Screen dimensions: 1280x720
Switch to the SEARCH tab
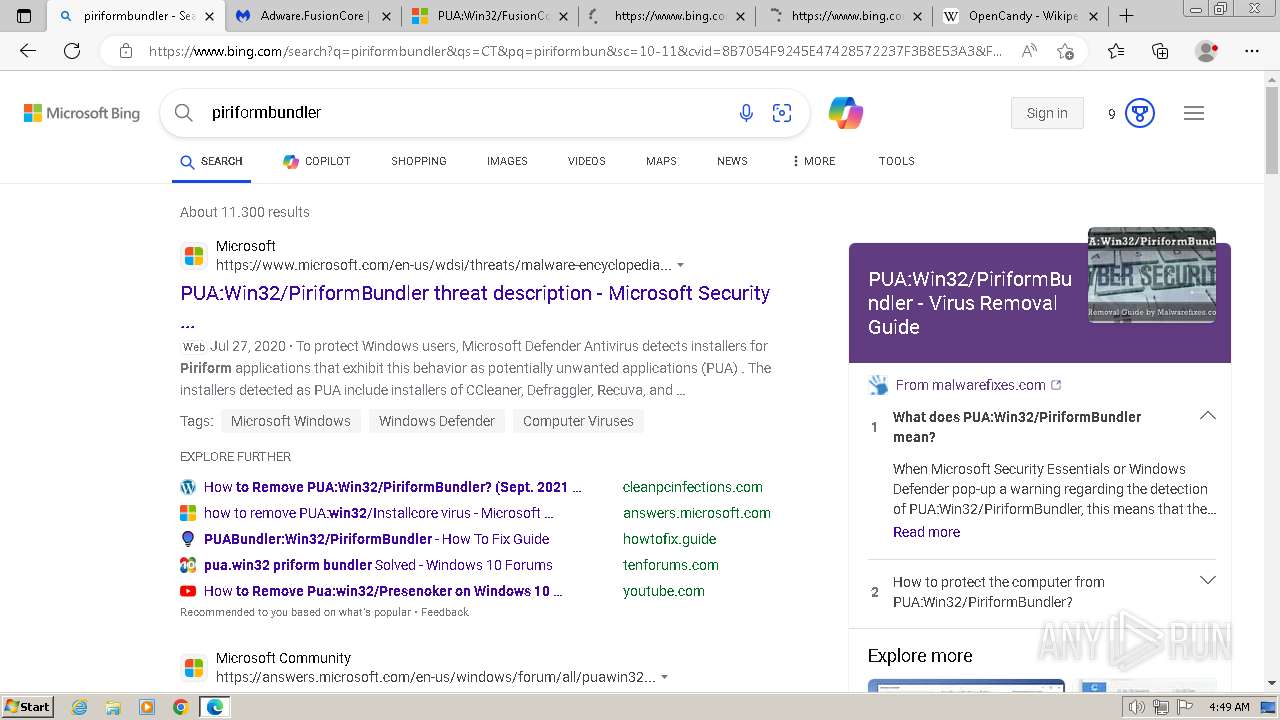[x=211, y=161]
